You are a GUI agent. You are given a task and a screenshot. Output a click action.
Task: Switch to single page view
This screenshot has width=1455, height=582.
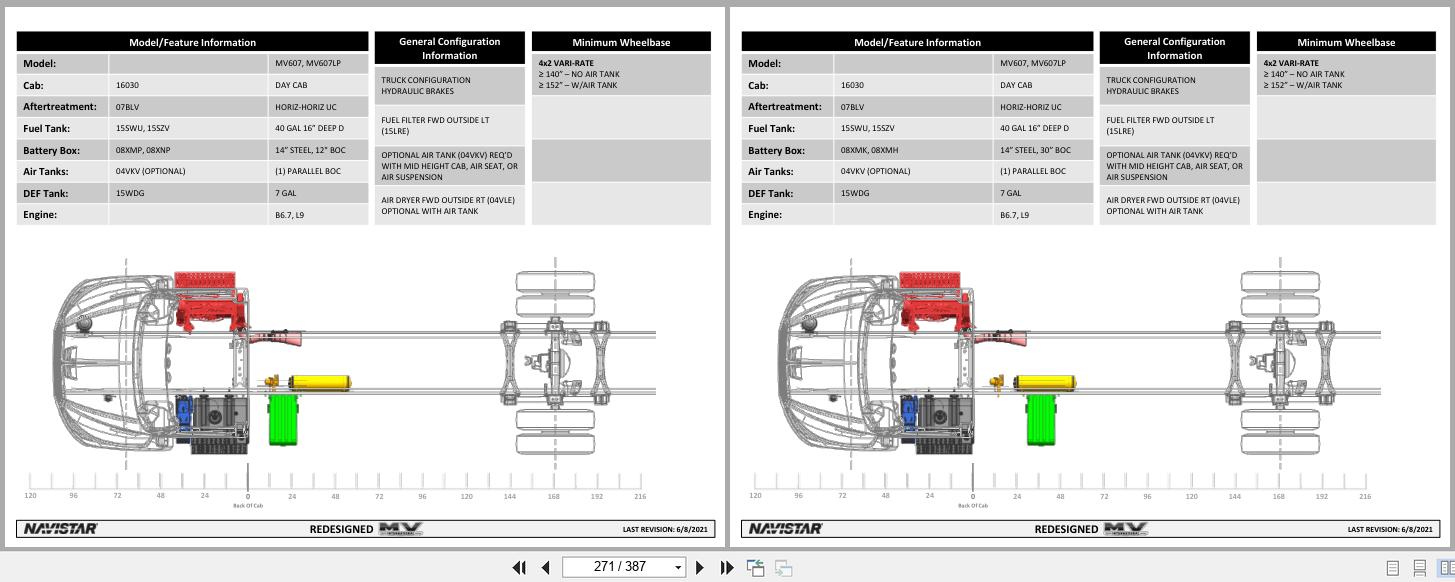1392,568
